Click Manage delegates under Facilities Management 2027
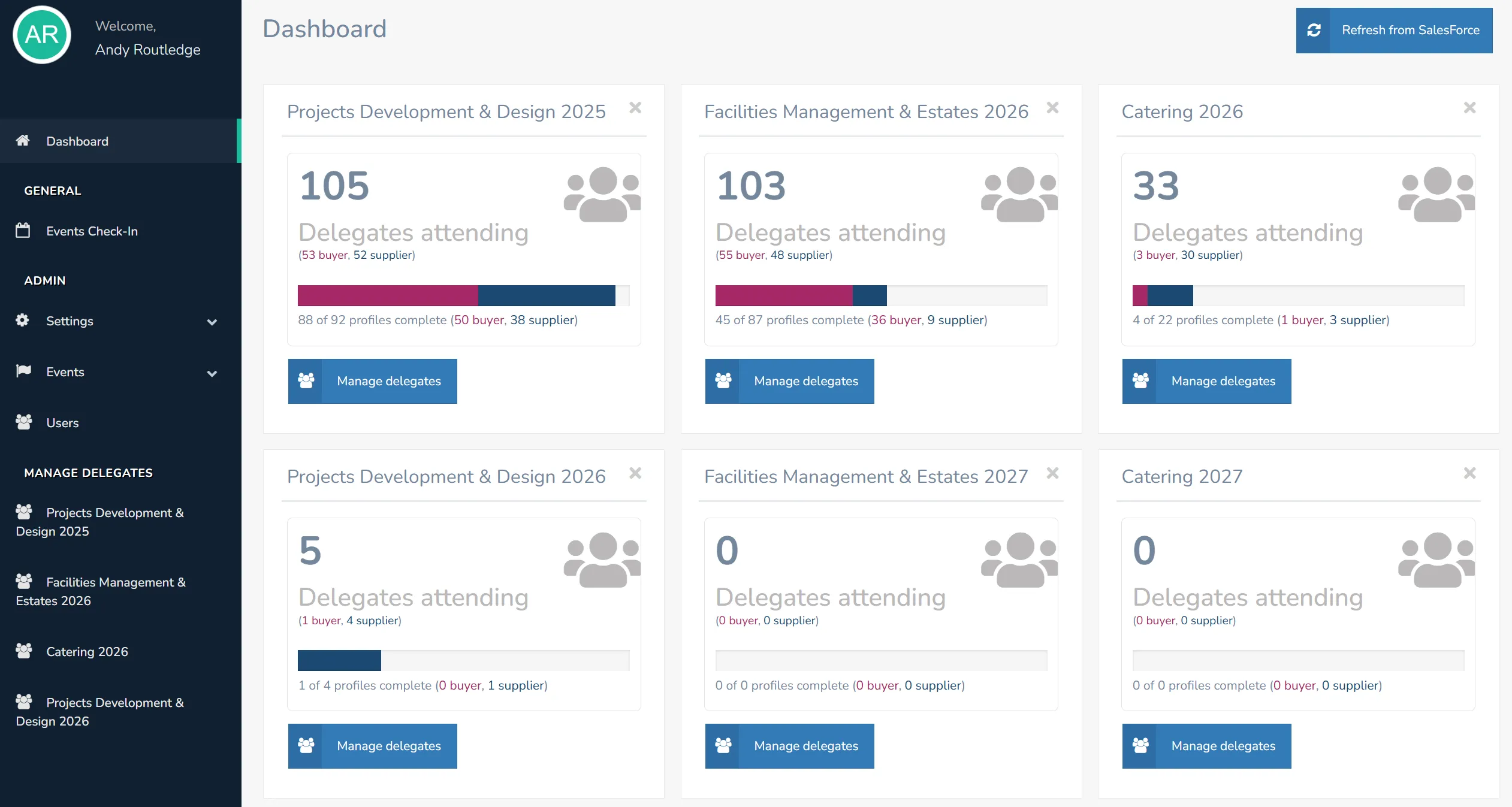Image resolution: width=1512 pixels, height=807 pixels. (x=789, y=746)
